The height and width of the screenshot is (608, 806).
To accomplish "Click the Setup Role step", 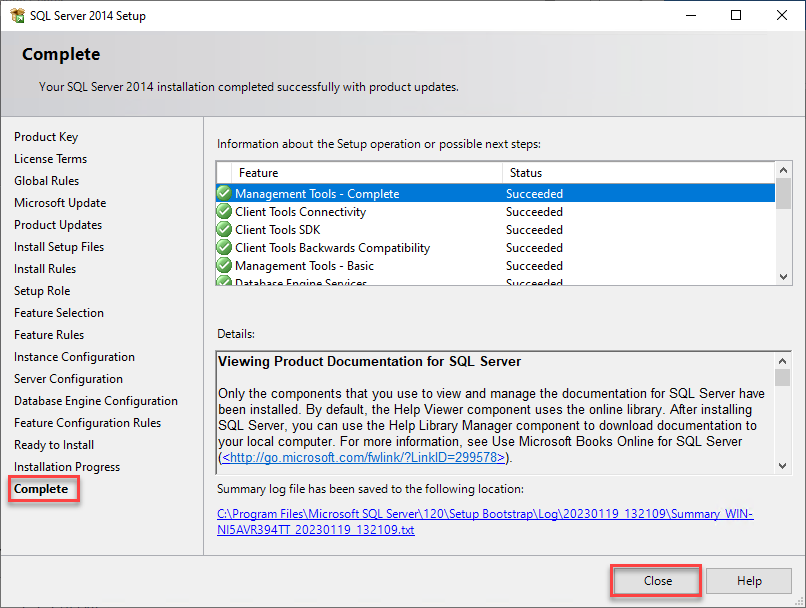I will 42,290.
